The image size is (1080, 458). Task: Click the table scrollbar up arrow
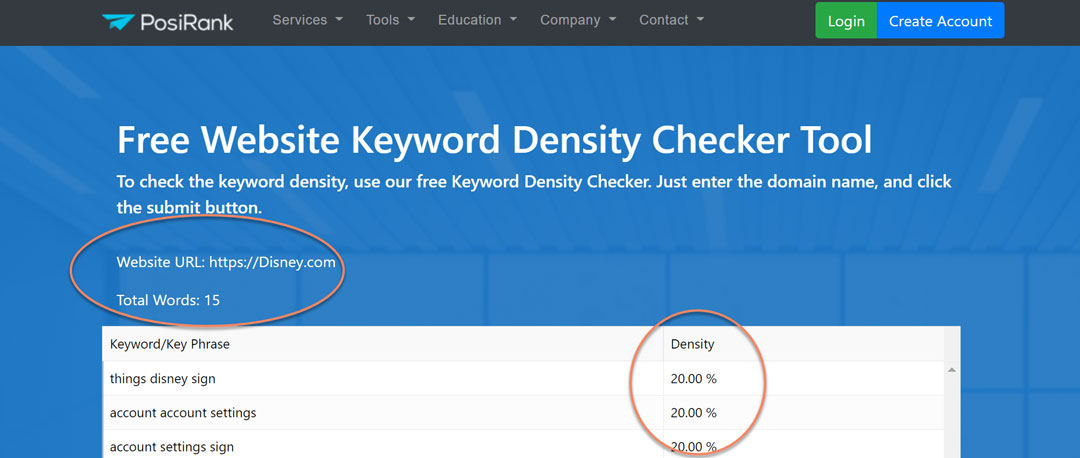(951, 370)
